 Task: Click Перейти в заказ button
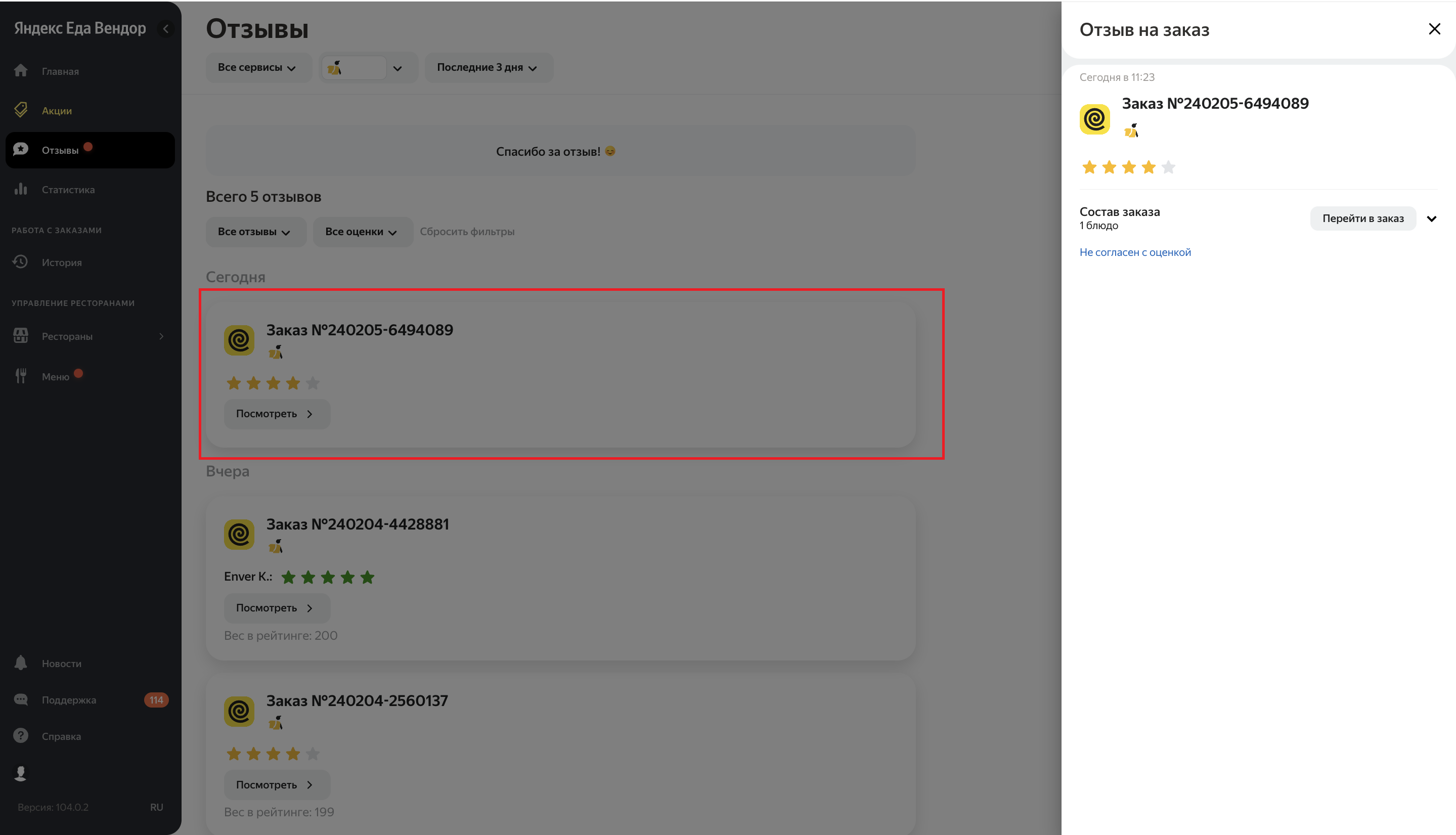tap(1362, 218)
